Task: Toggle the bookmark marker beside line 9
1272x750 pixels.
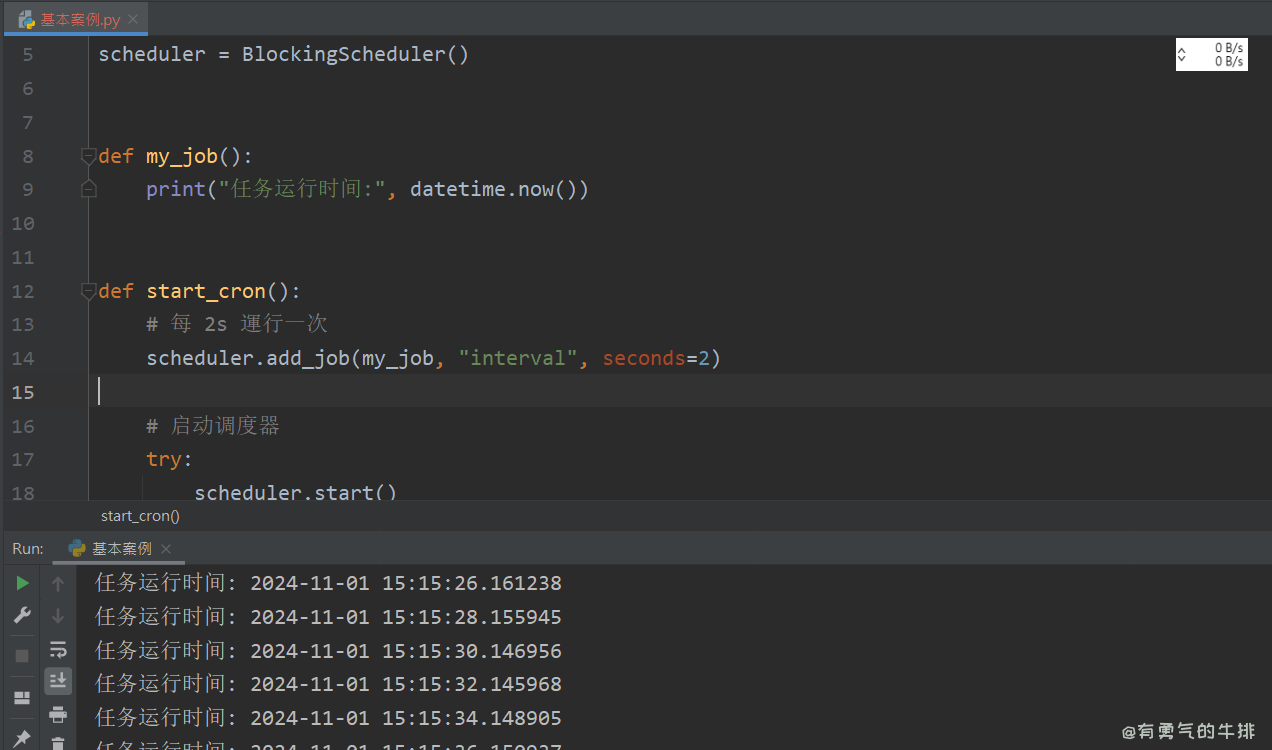Action: click(x=88, y=188)
